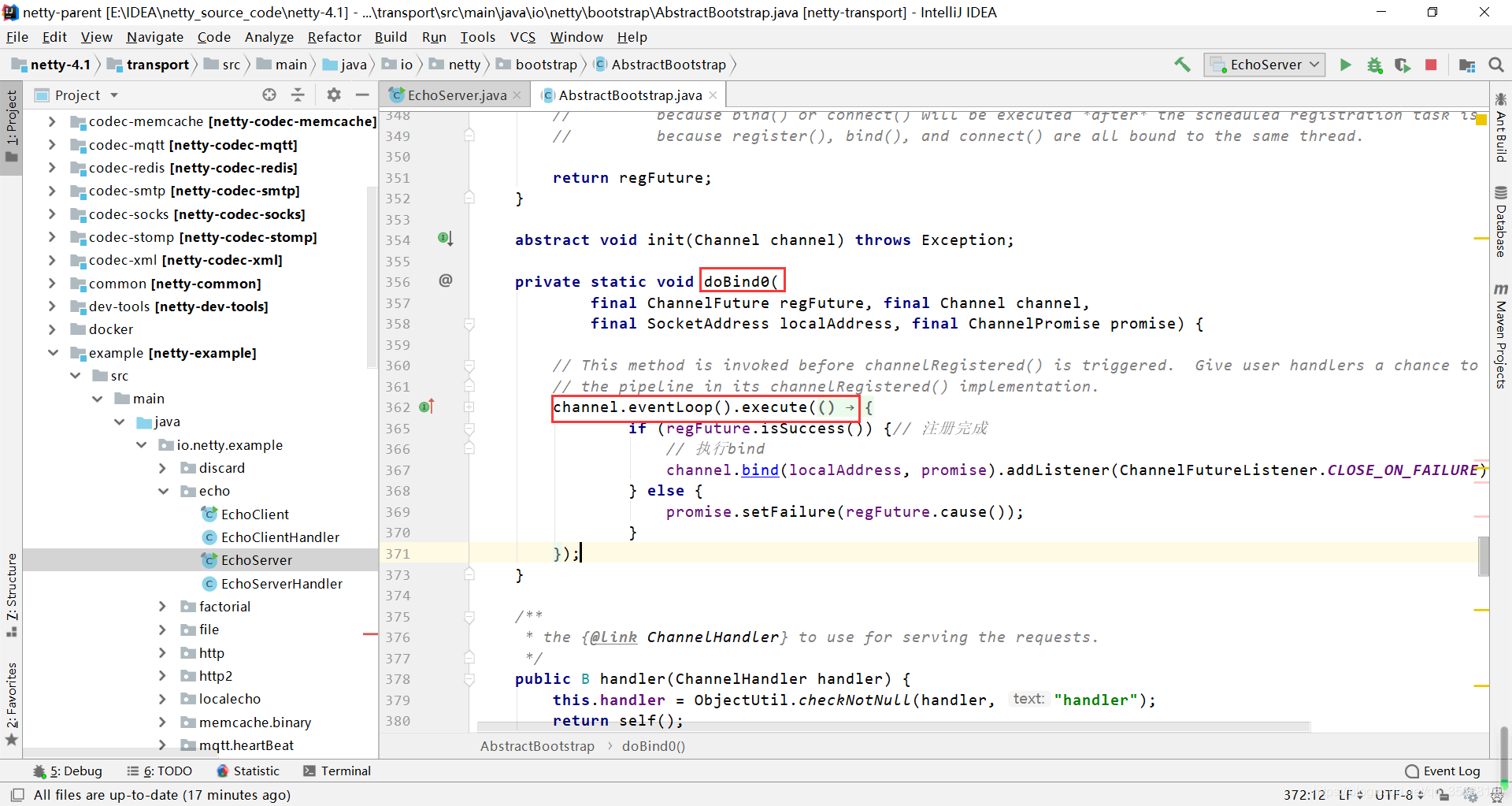Switch to EchoServer.java editor tab
Image resolution: width=1512 pixels, height=806 pixels.
(456, 95)
